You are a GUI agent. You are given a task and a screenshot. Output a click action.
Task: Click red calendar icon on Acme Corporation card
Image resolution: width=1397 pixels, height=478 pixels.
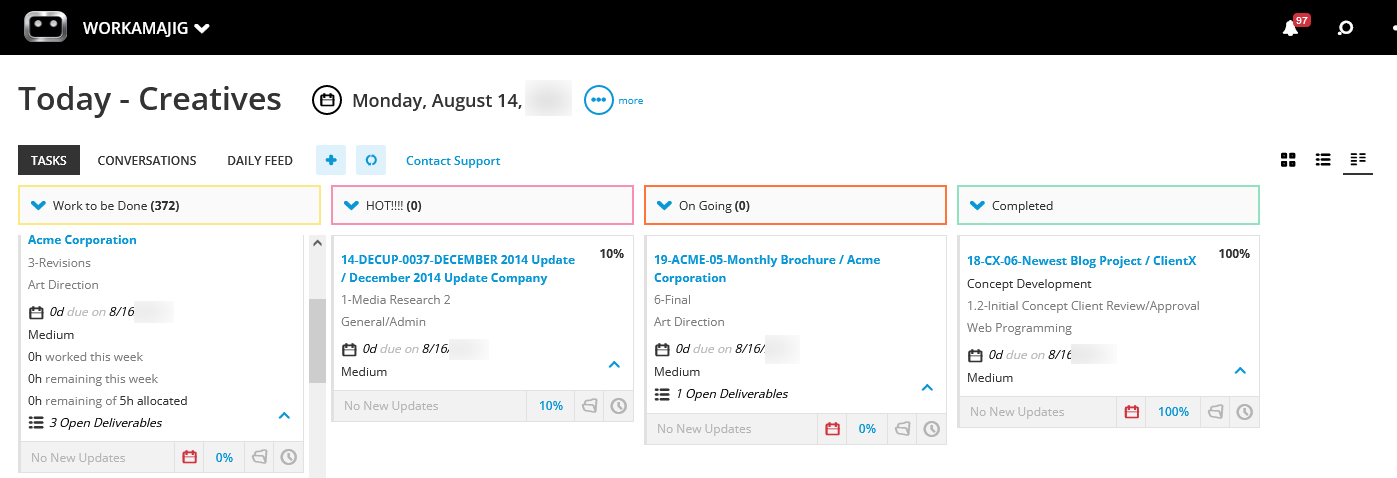click(189, 457)
